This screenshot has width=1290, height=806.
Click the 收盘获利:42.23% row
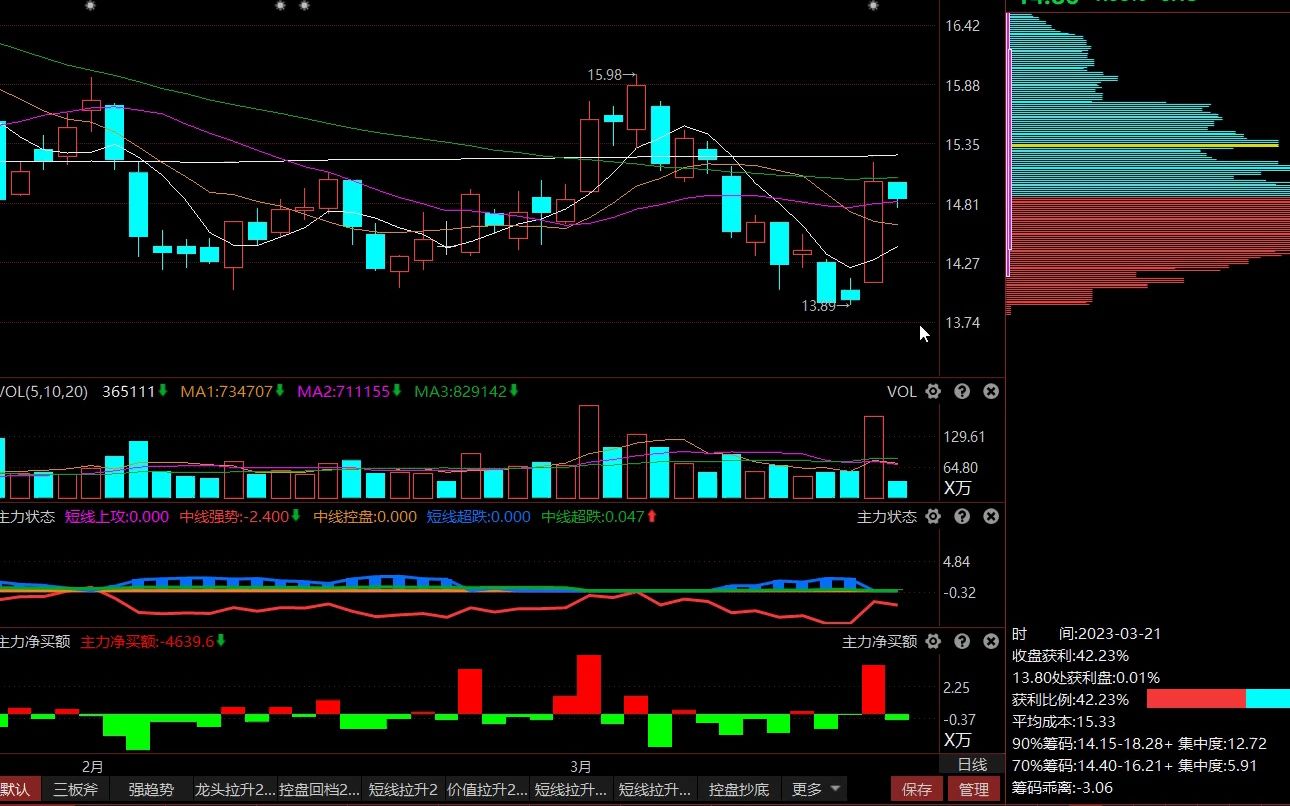[1070, 656]
